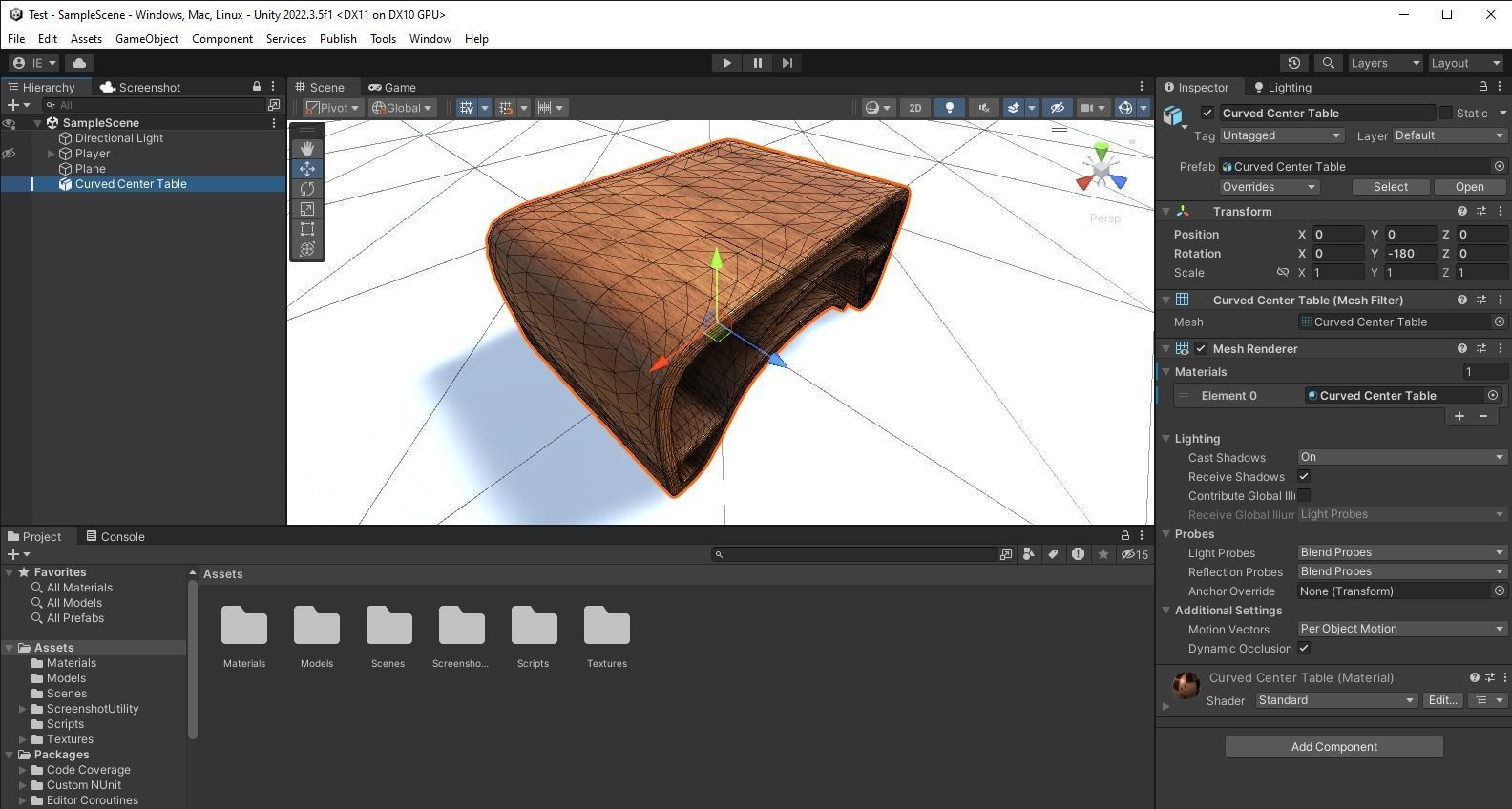
Task: Open the Layers dropdown in toolbar
Action: 1385,63
